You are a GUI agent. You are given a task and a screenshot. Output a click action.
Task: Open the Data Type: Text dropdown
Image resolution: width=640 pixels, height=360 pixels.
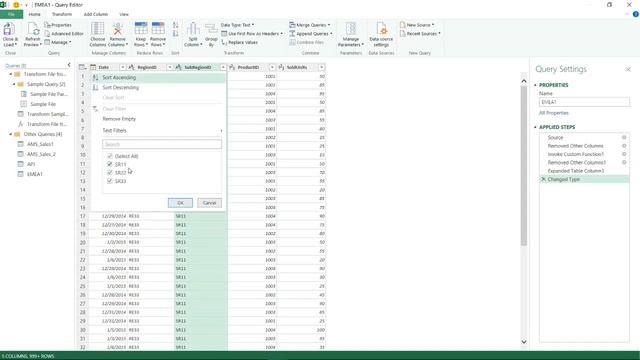(238, 25)
